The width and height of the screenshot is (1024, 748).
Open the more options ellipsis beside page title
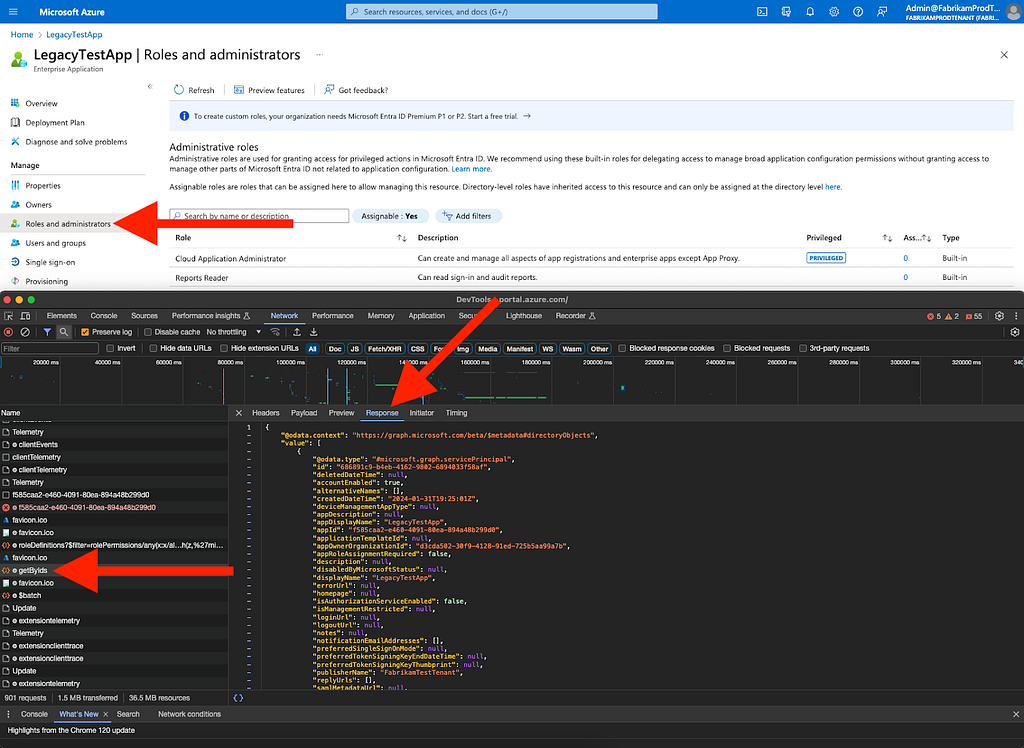pos(319,55)
